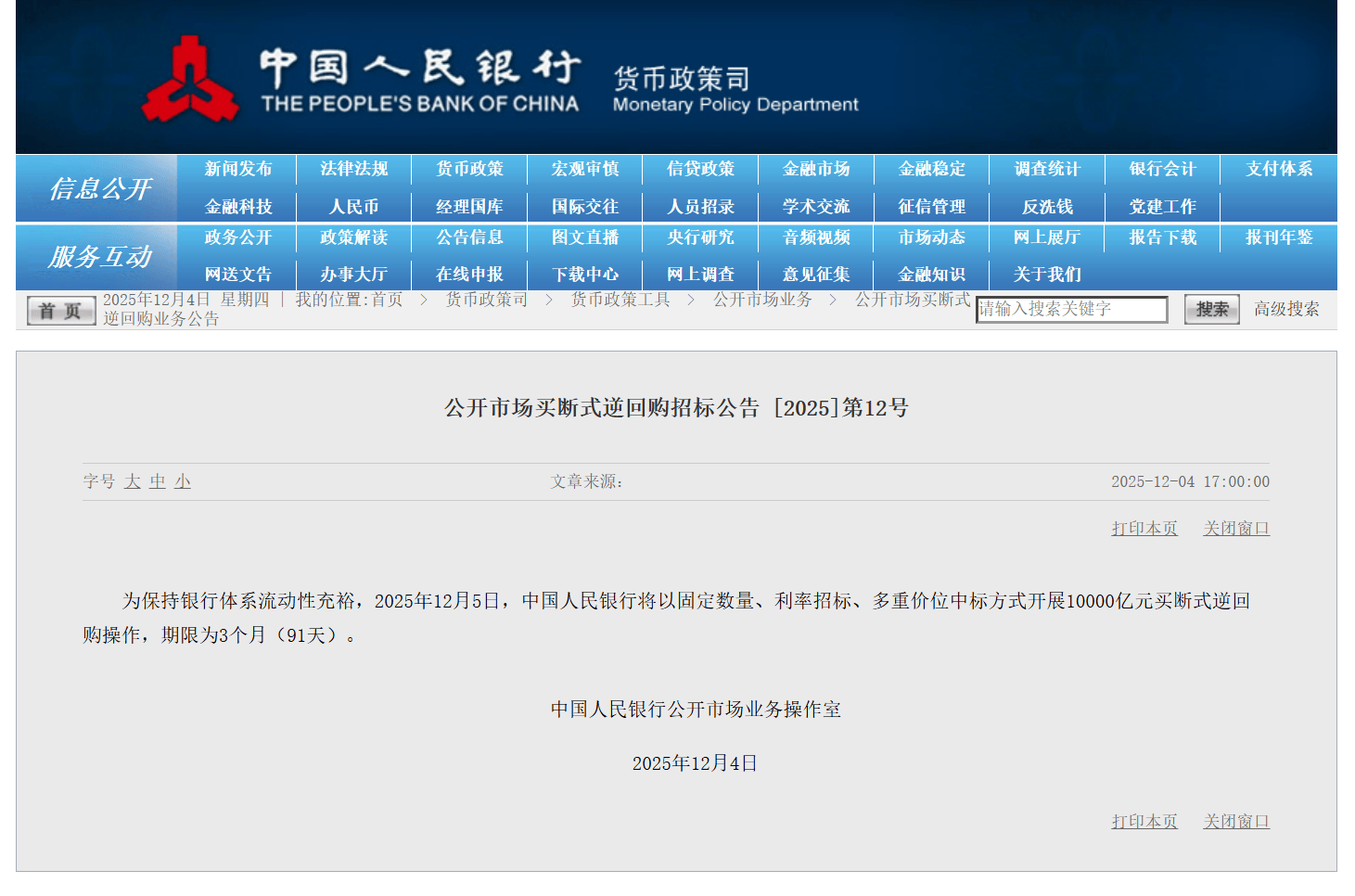Set font size to large (大)
Screen dimensions: 1355x896
pyautogui.click(x=133, y=481)
